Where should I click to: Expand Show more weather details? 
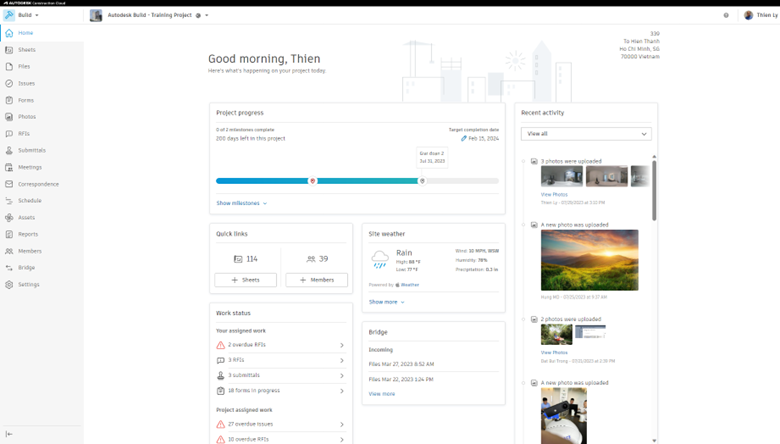click(x=386, y=302)
